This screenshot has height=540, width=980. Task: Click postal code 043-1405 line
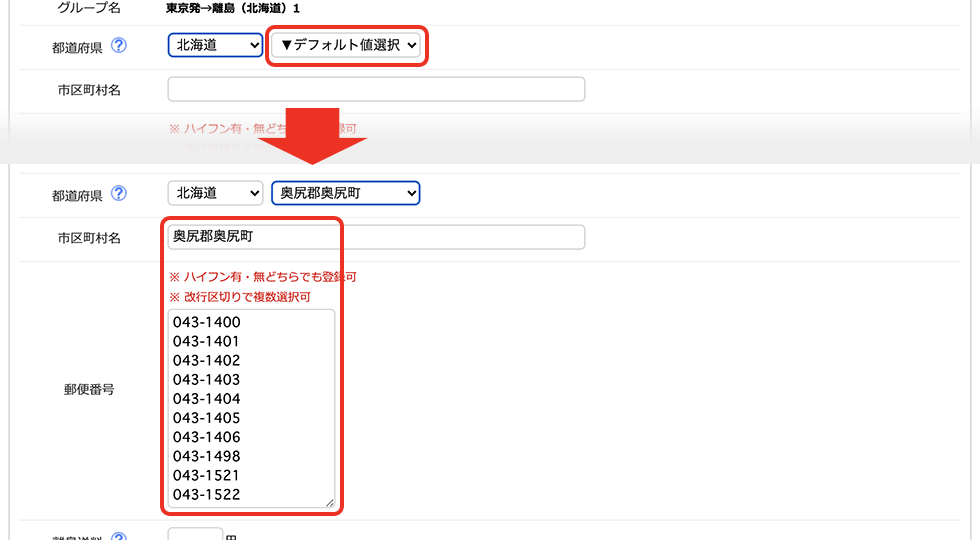coord(207,418)
